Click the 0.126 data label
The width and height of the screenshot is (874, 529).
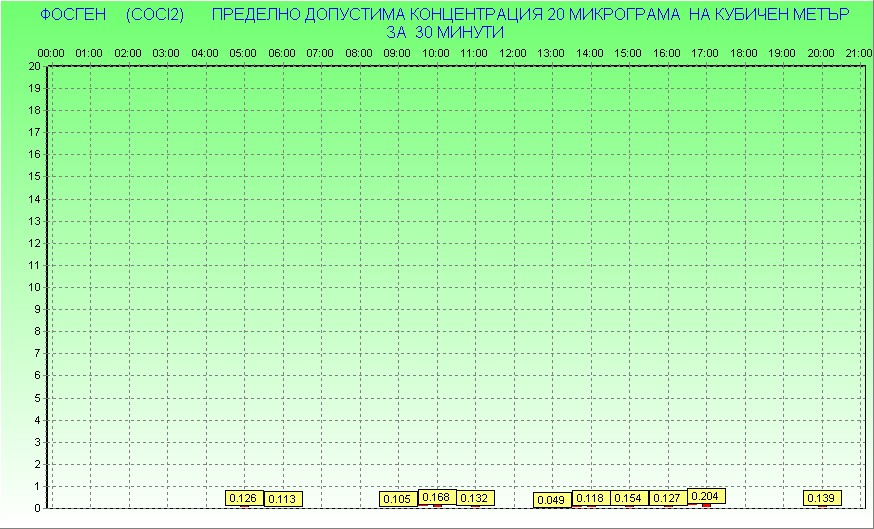point(243,498)
